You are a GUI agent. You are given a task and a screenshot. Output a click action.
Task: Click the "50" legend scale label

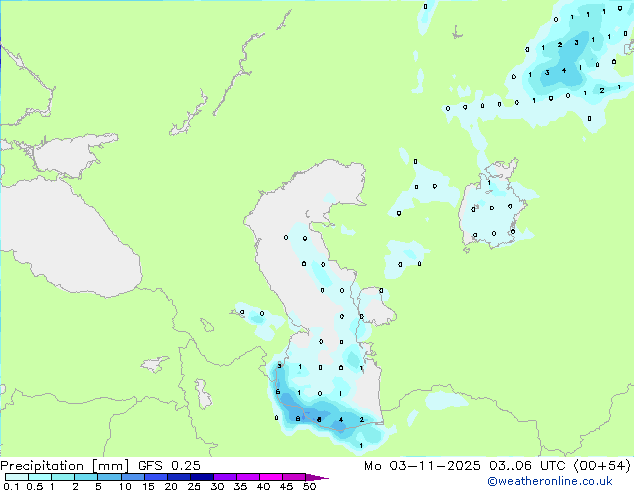pyautogui.click(x=310, y=486)
